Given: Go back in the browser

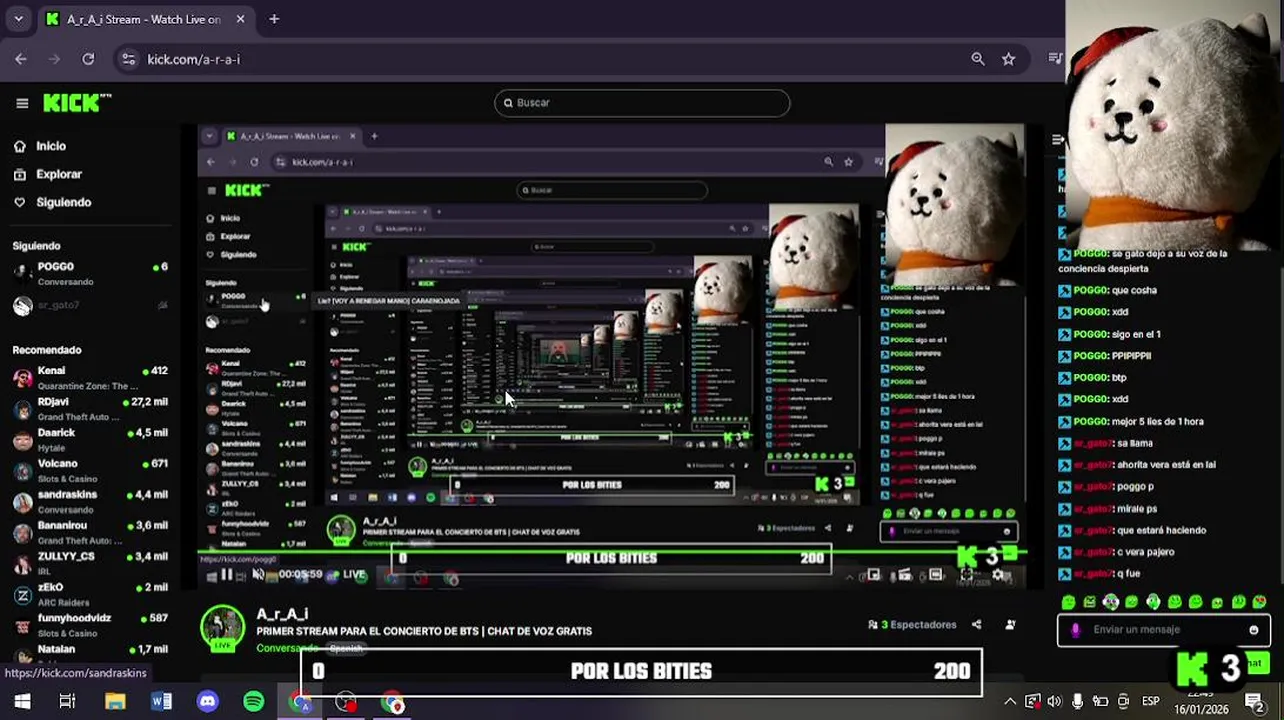Looking at the screenshot, I should pyautogui.click(x=21, y=59).
